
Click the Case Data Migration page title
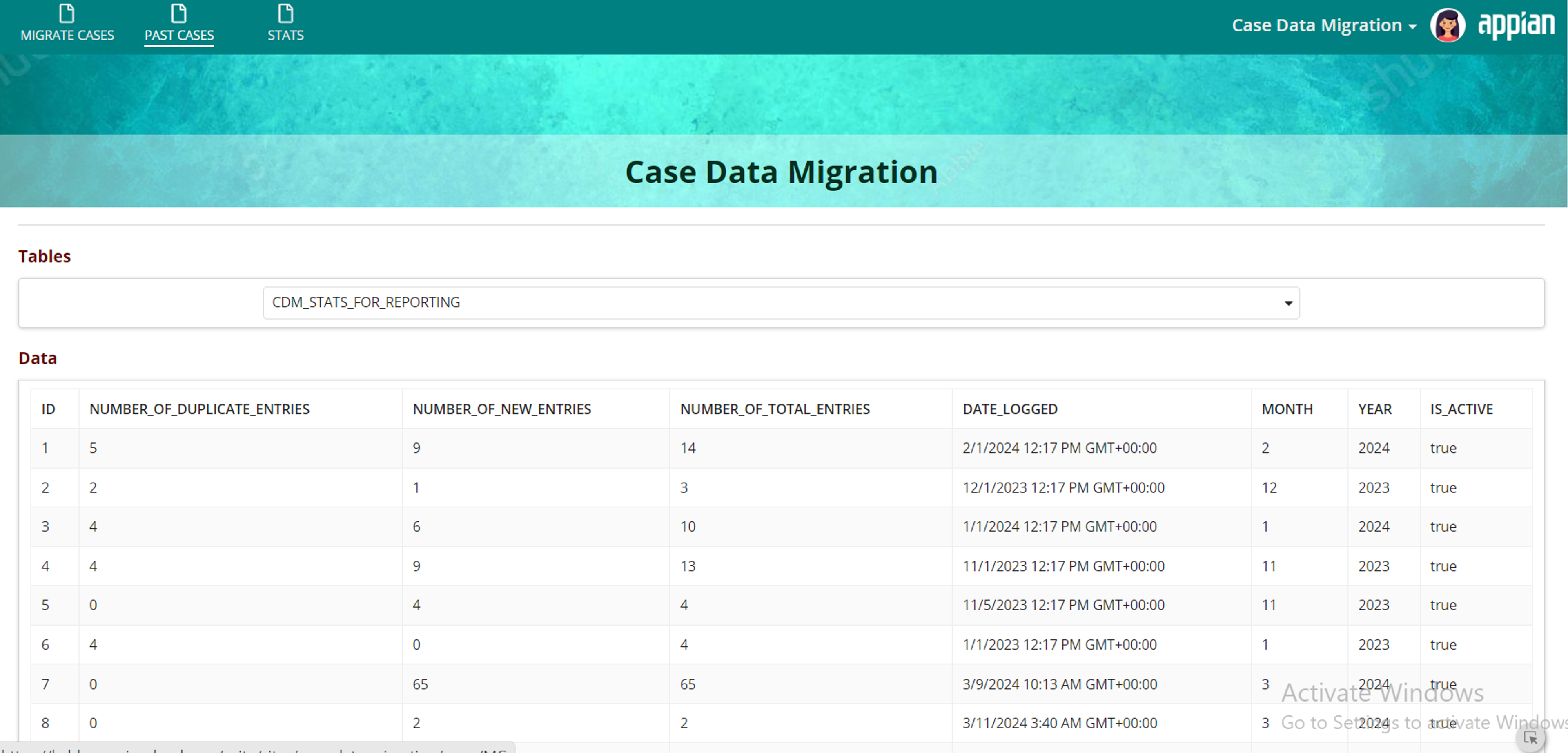[x=781, y=172]
